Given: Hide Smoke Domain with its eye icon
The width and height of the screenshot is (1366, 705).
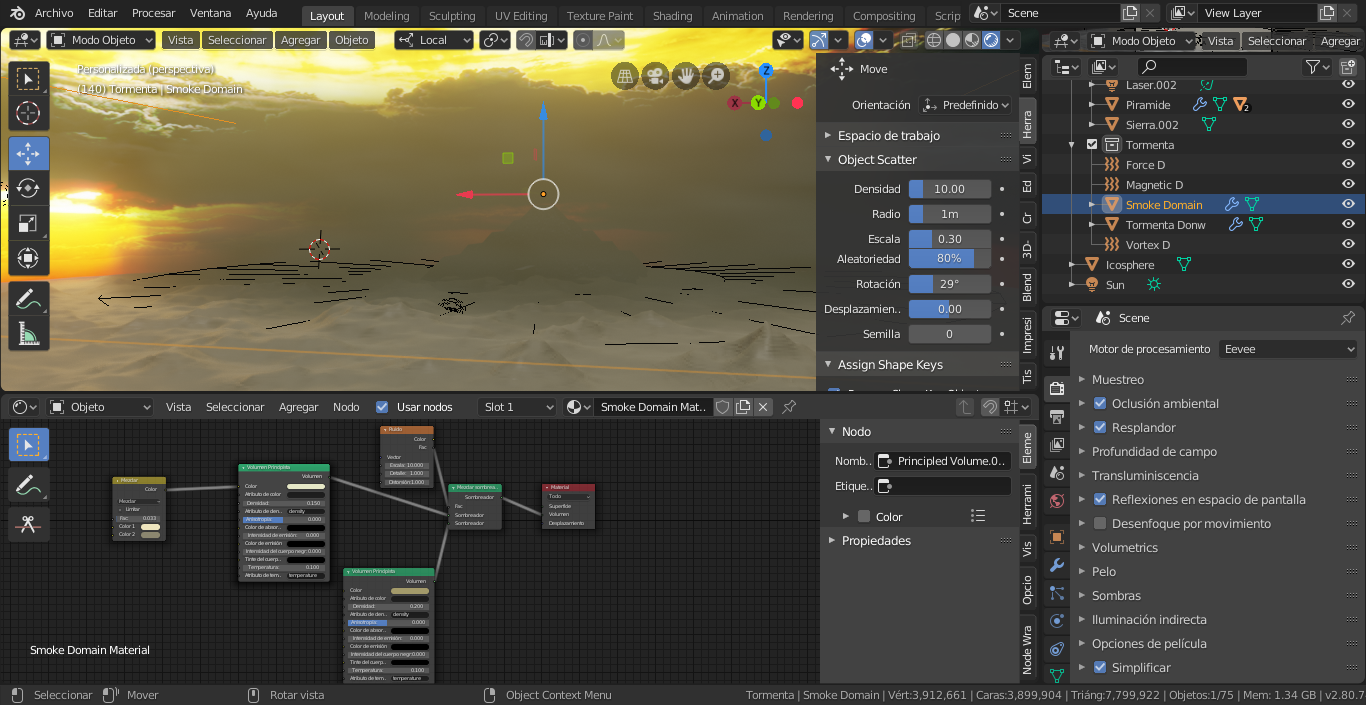Looking at the screenshot, I should 1348,205.
